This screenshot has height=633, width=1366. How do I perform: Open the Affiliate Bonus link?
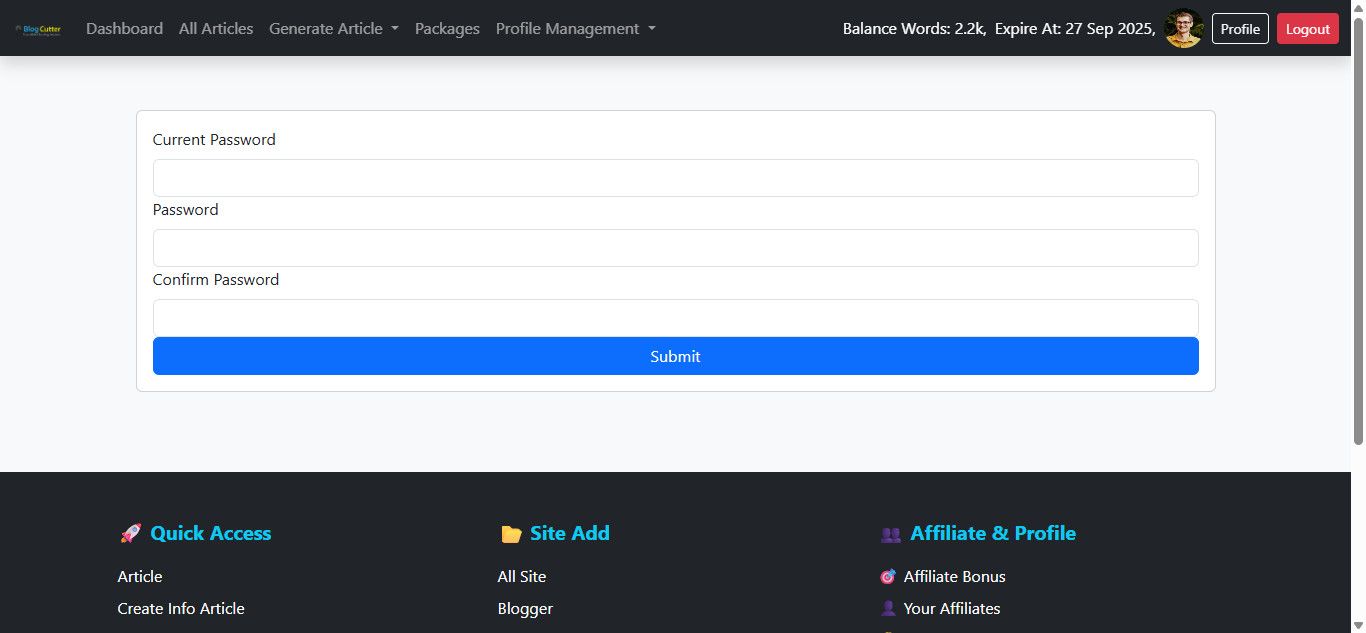954,577
